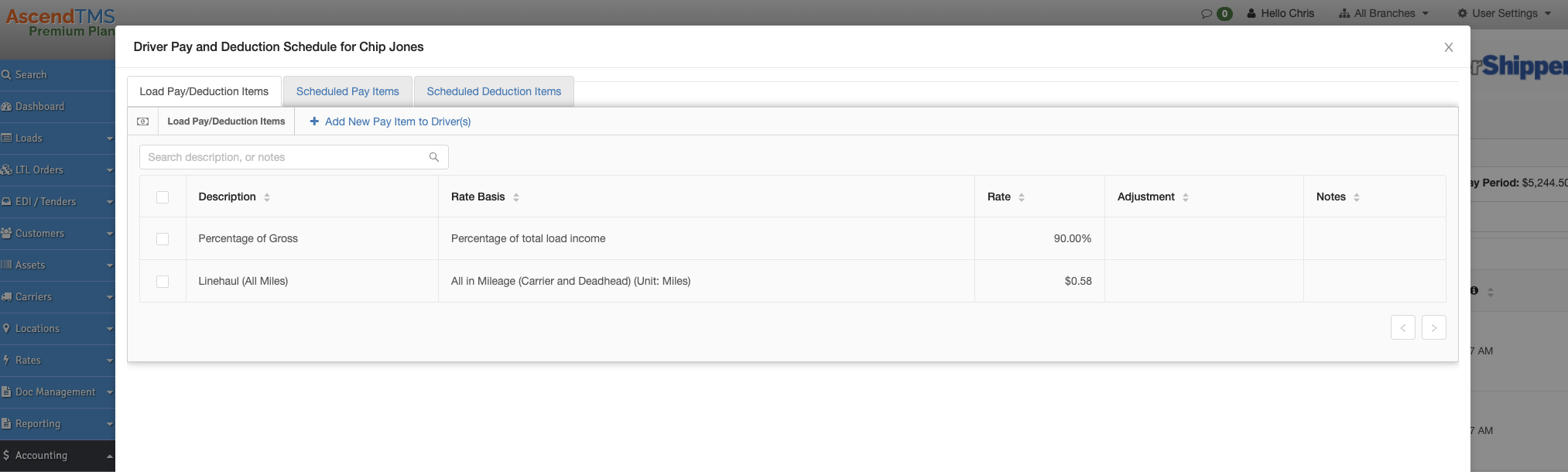This screenshot has height=472, width=1568.
Task: Open the User Settings dropdown caret
Action: click(1548, 14)
